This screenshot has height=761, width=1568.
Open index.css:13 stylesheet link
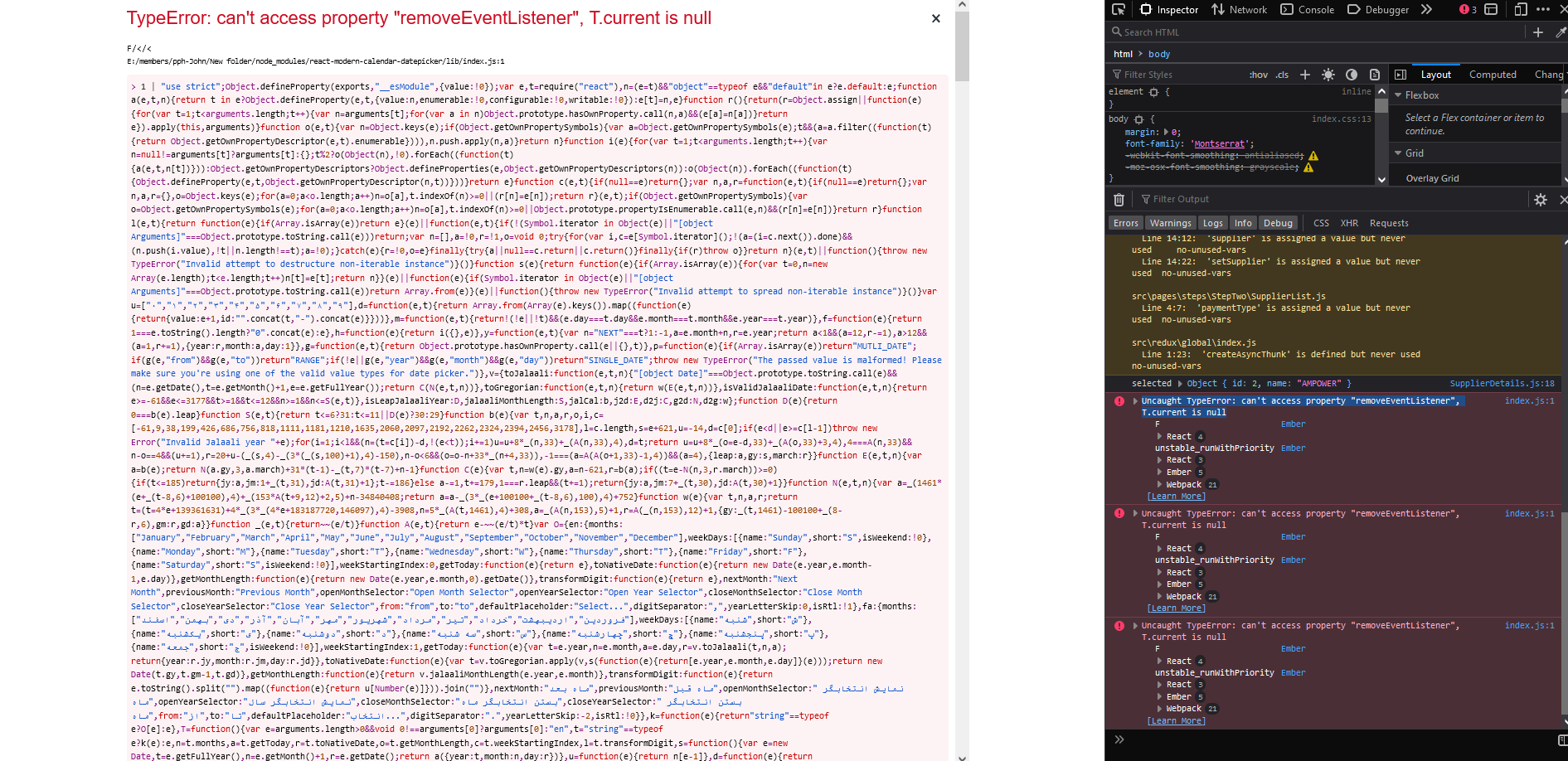click(x=1341, y=119)
